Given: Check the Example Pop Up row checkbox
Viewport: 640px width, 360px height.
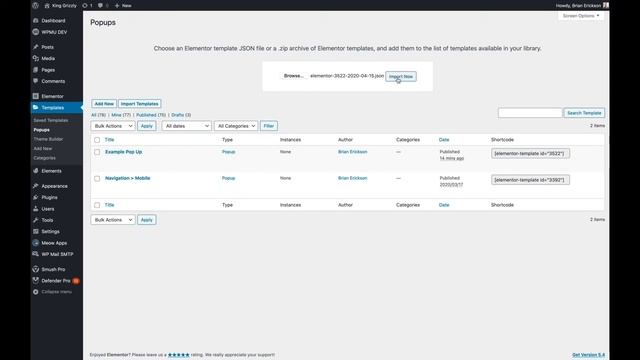Looking at the screenshot, I should (97, 152).
